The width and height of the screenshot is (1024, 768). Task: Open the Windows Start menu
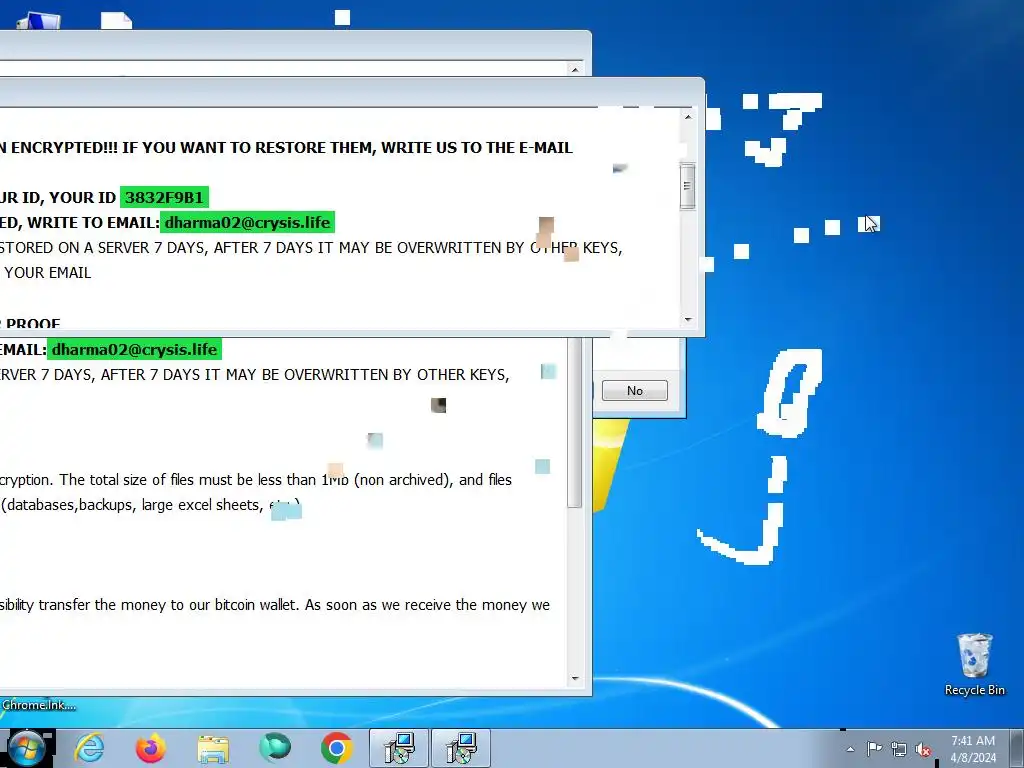click(25, 748)
